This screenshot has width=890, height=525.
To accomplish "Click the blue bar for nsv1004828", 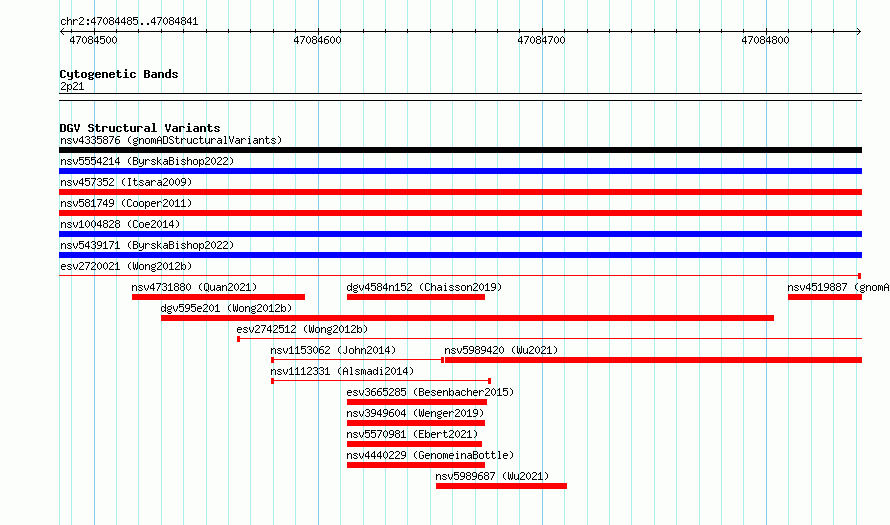I will point(460,234).
